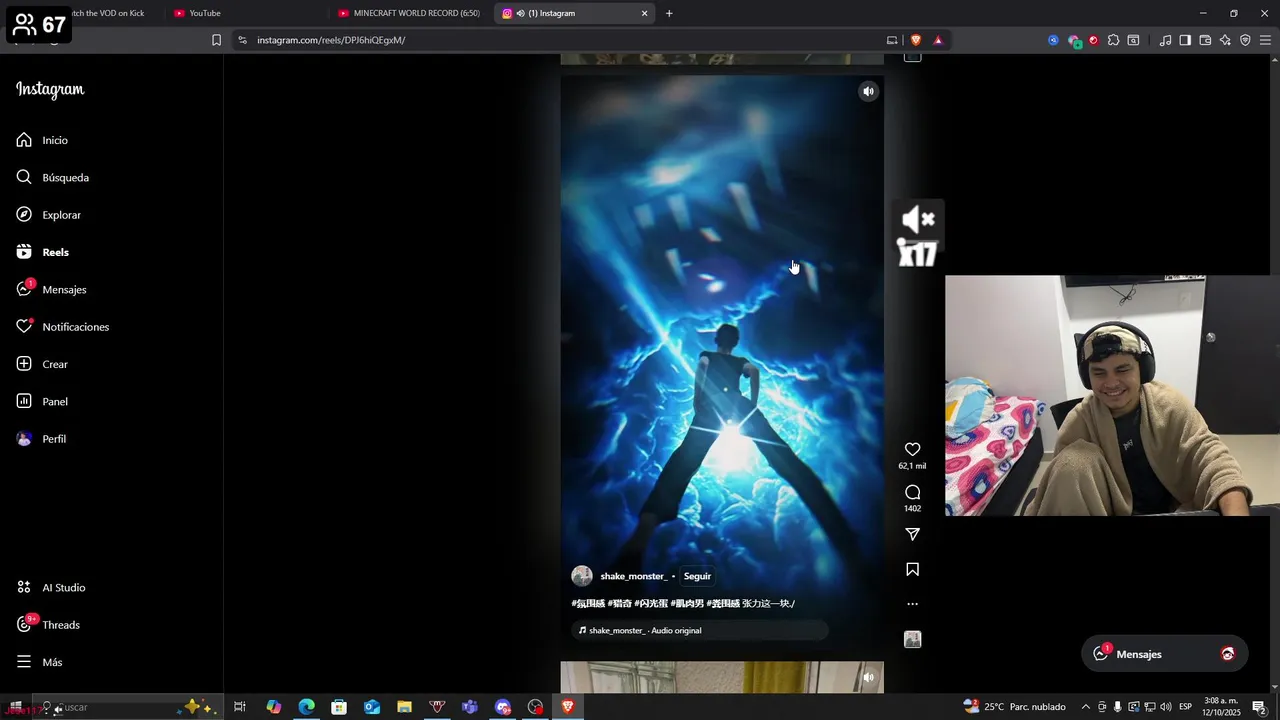
Task: Mute the Instagram tab via speaker icon
Action: coord(520,13)
